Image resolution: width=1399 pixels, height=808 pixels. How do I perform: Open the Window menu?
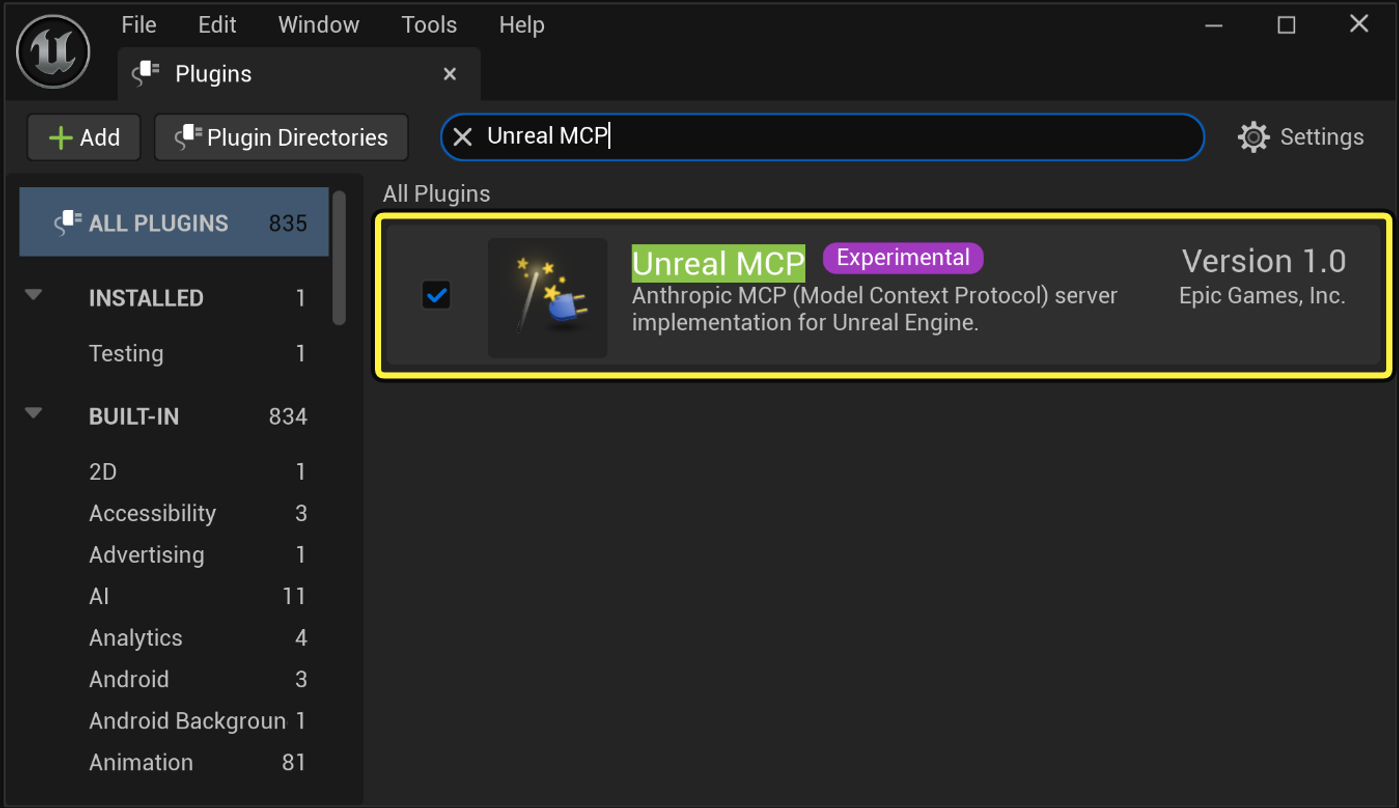tap(319, 25)
